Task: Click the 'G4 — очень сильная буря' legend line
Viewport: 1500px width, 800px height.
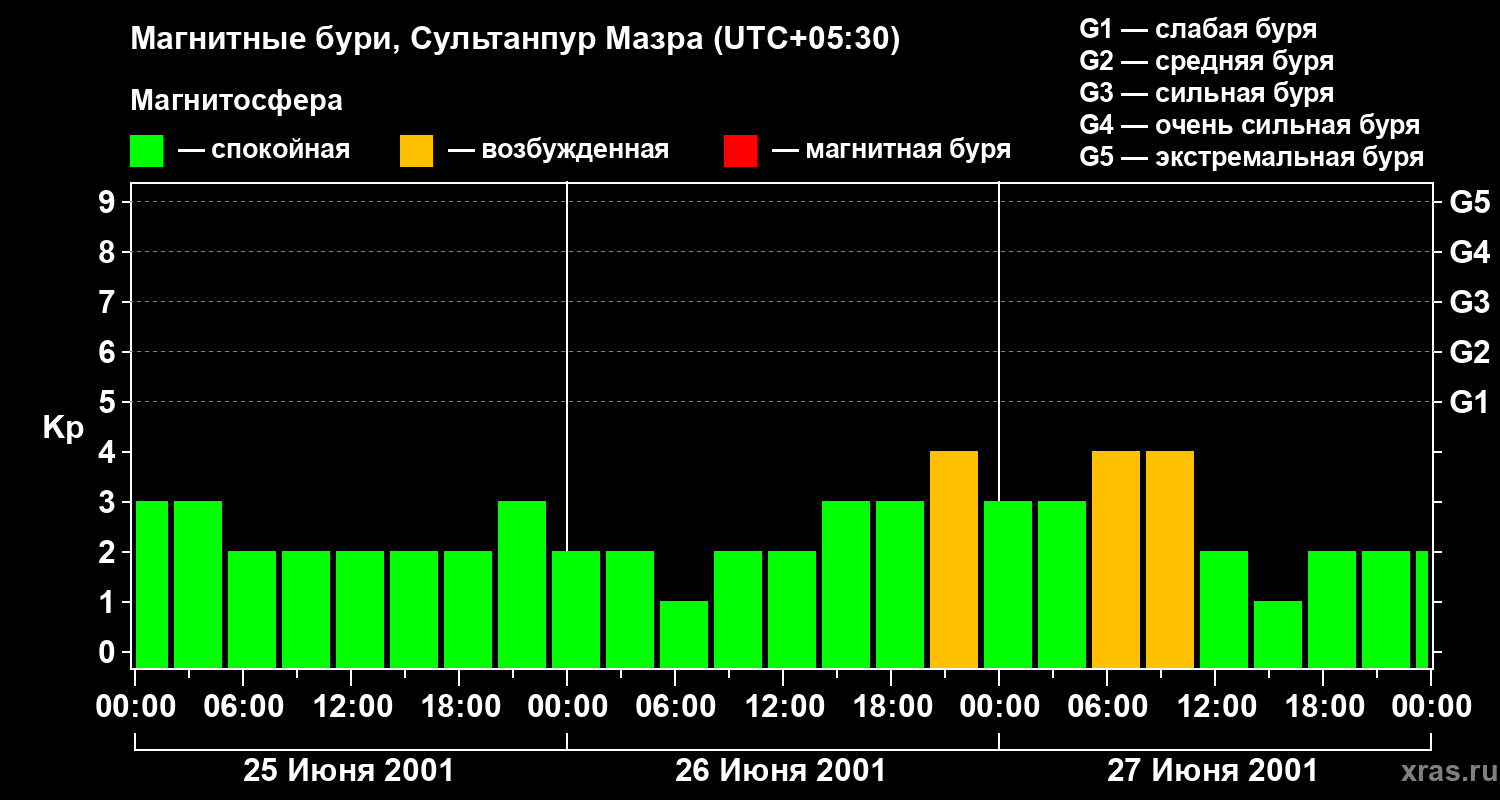Action: pyautogui.click(x=1250, y=125)
